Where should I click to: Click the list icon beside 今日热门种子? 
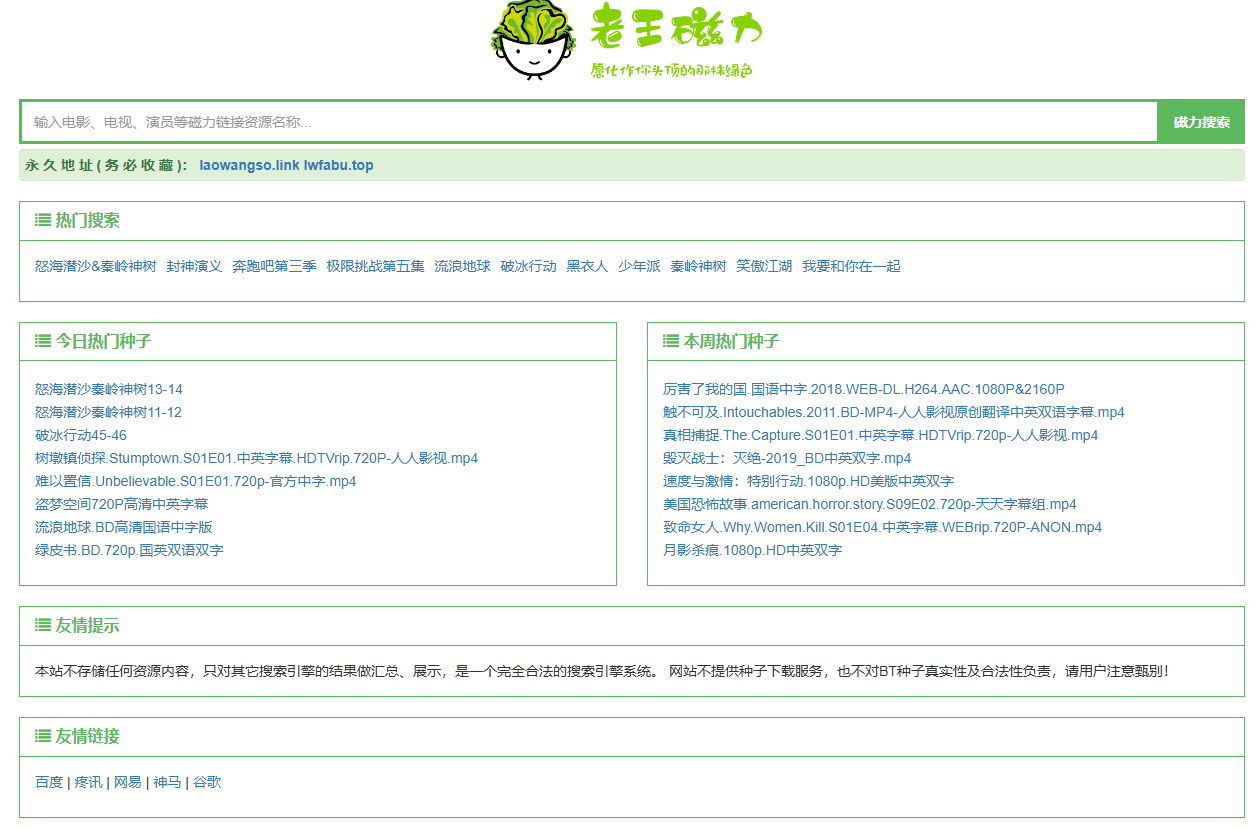pyautogui.click(x=41, y=341)
